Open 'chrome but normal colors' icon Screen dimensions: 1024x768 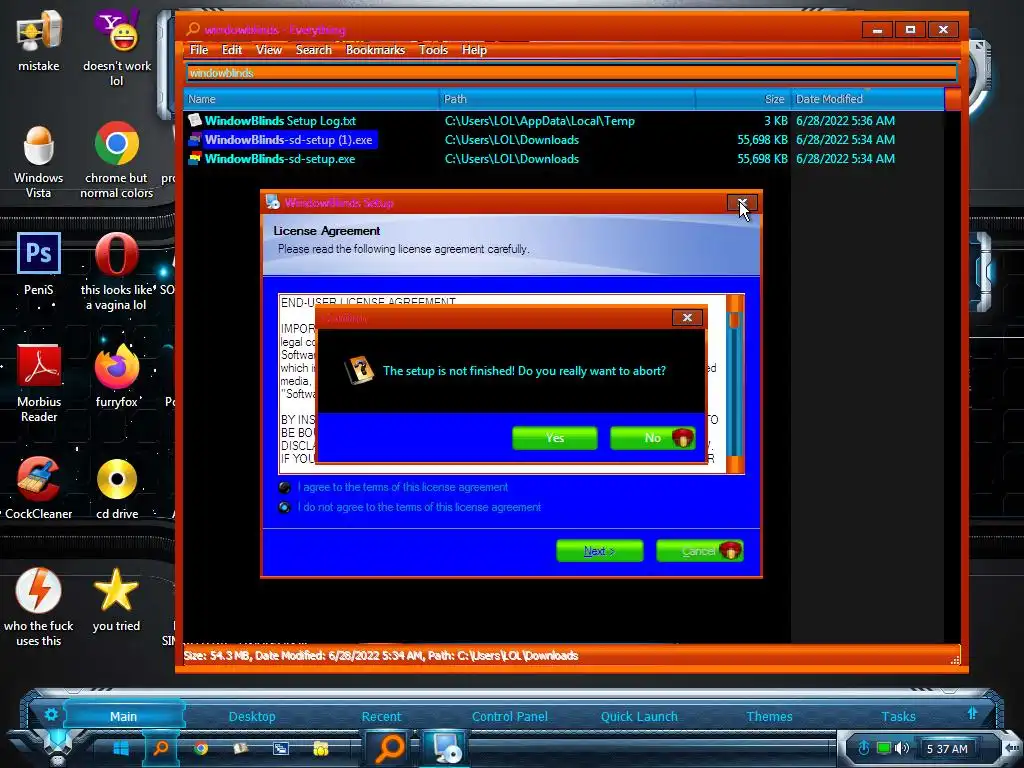click(117, 160)
